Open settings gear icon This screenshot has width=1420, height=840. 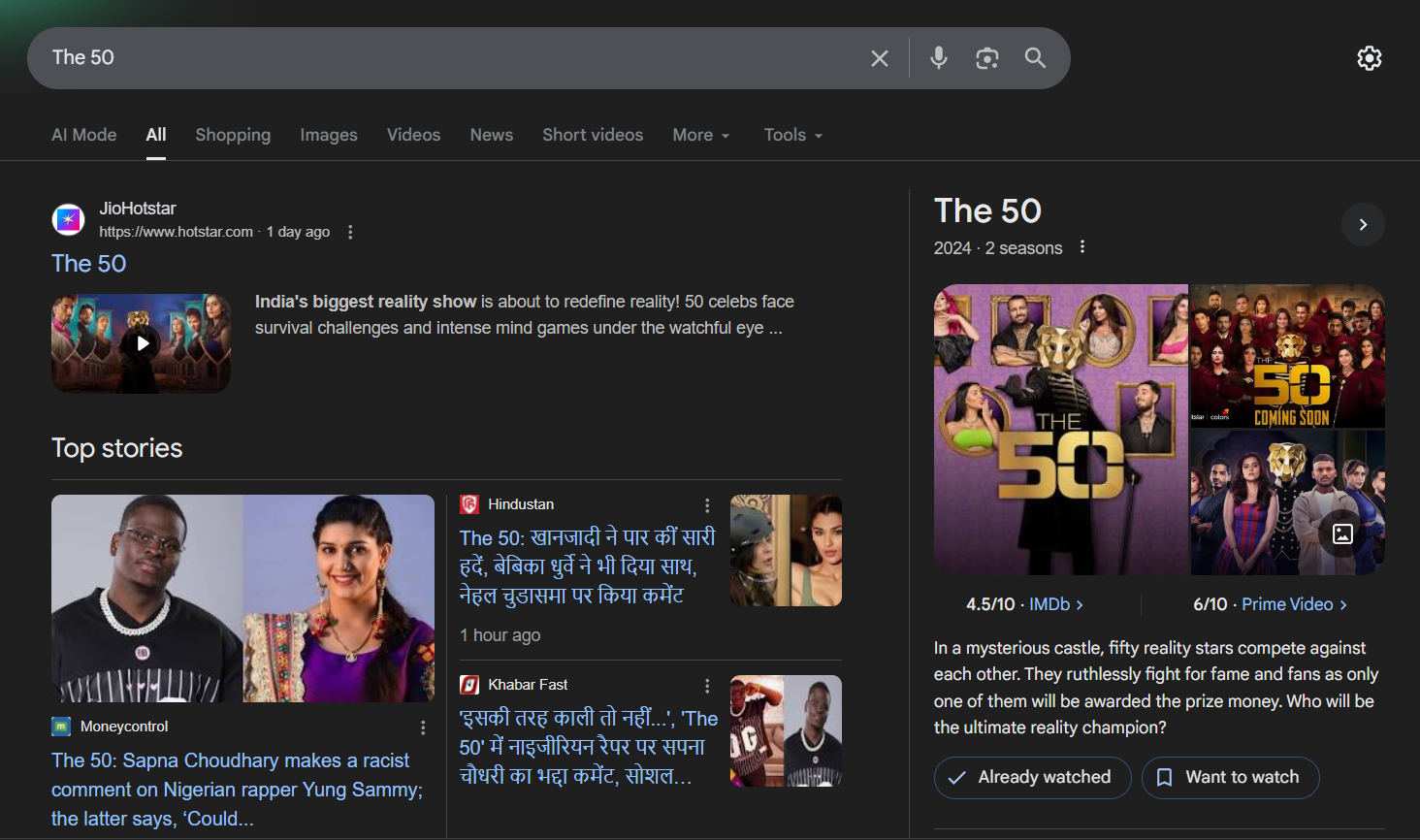[x=1369, y=58]
